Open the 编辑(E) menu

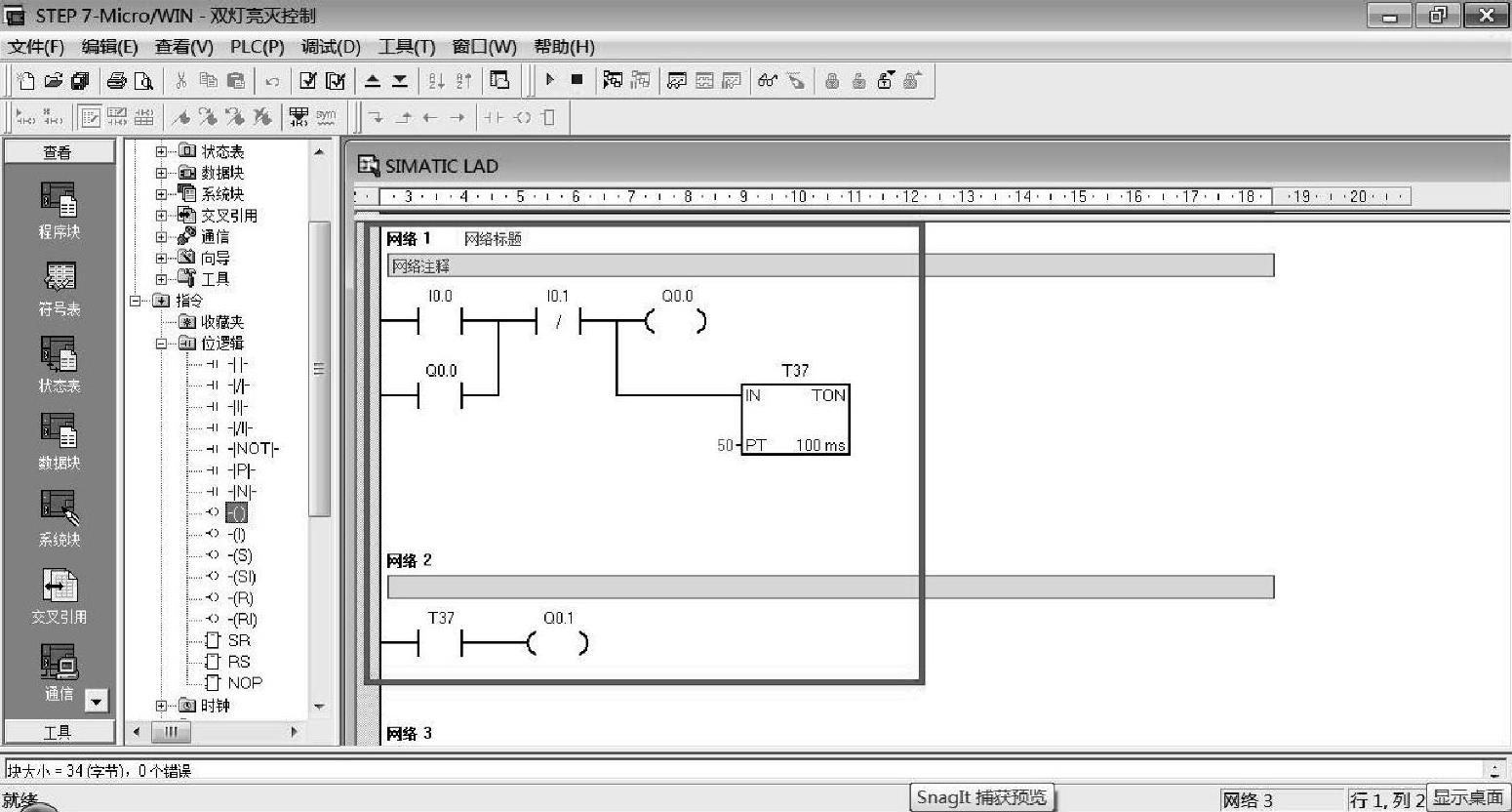tap(109, 47)
